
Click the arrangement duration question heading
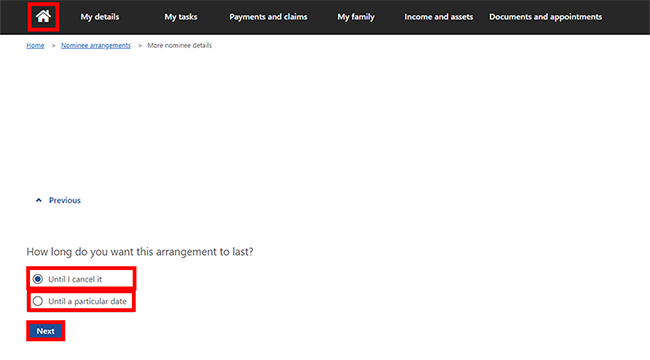click(x=140, y=252)
